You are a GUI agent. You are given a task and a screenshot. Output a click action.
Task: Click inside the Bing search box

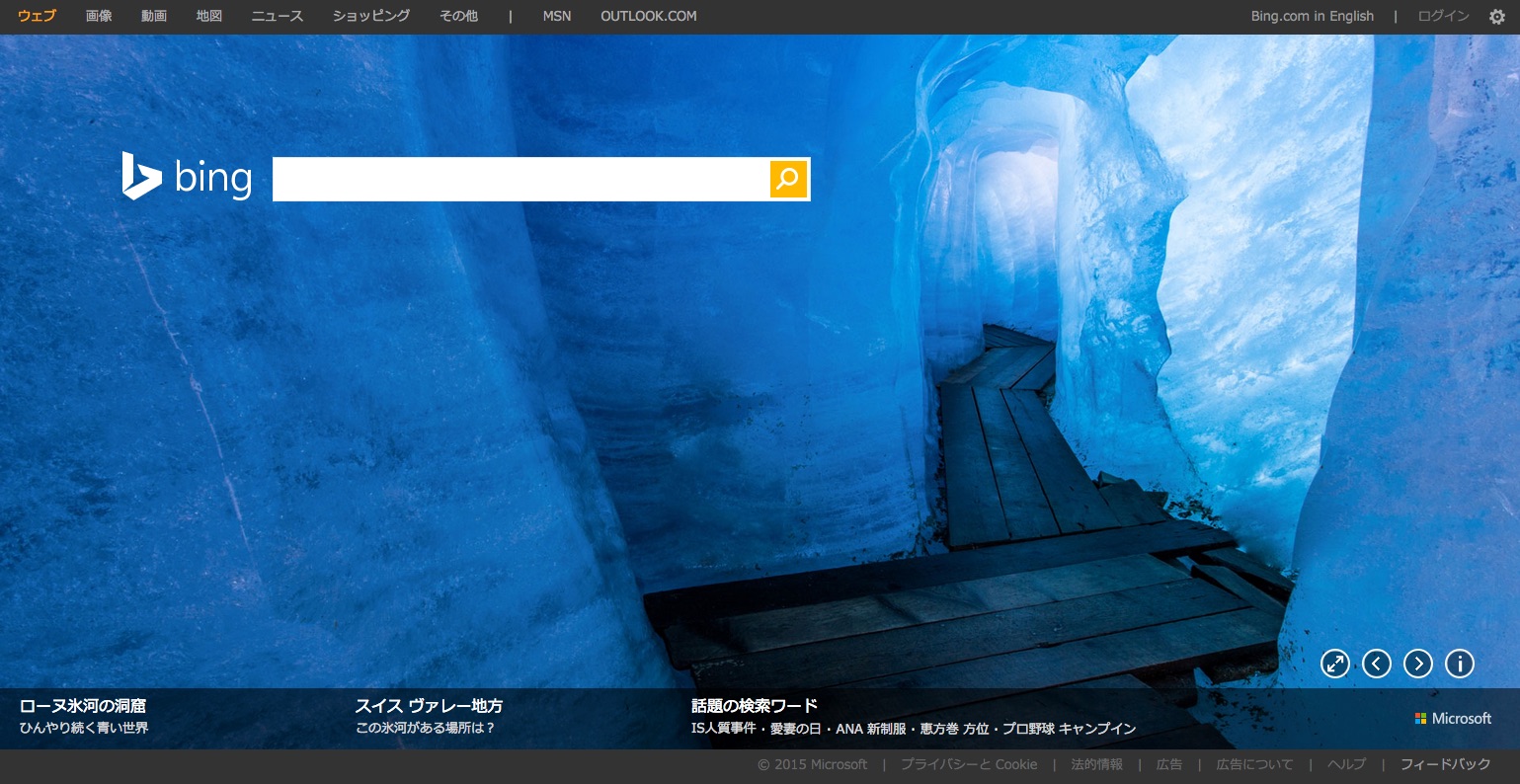click(x=520, y=179)
